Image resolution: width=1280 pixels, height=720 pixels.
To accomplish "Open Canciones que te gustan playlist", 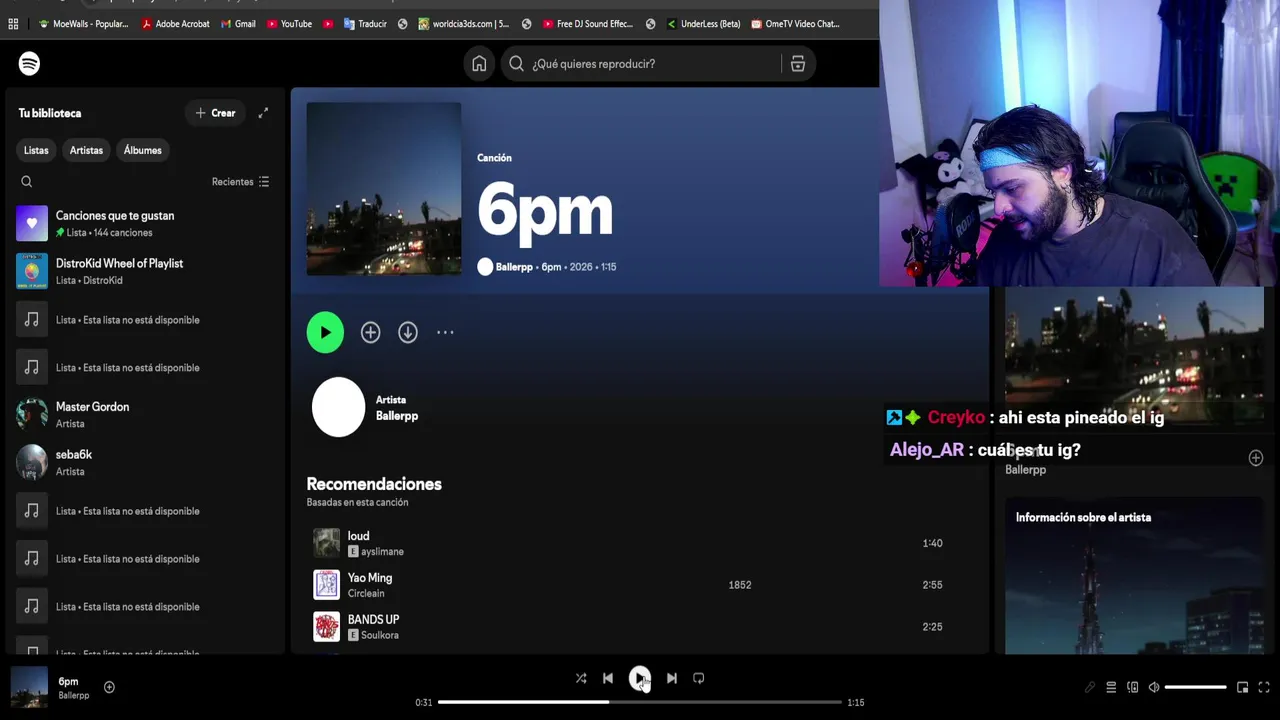I will coord(145,223).
